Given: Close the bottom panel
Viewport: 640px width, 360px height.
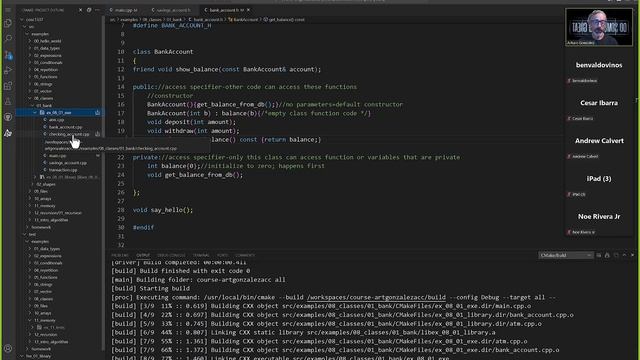Looking at the screenshot, I should (x=633, y=255).
